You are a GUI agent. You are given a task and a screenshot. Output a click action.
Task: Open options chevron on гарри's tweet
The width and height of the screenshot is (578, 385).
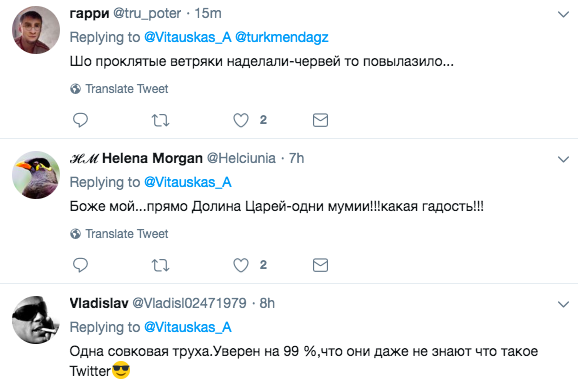(563, 14)
